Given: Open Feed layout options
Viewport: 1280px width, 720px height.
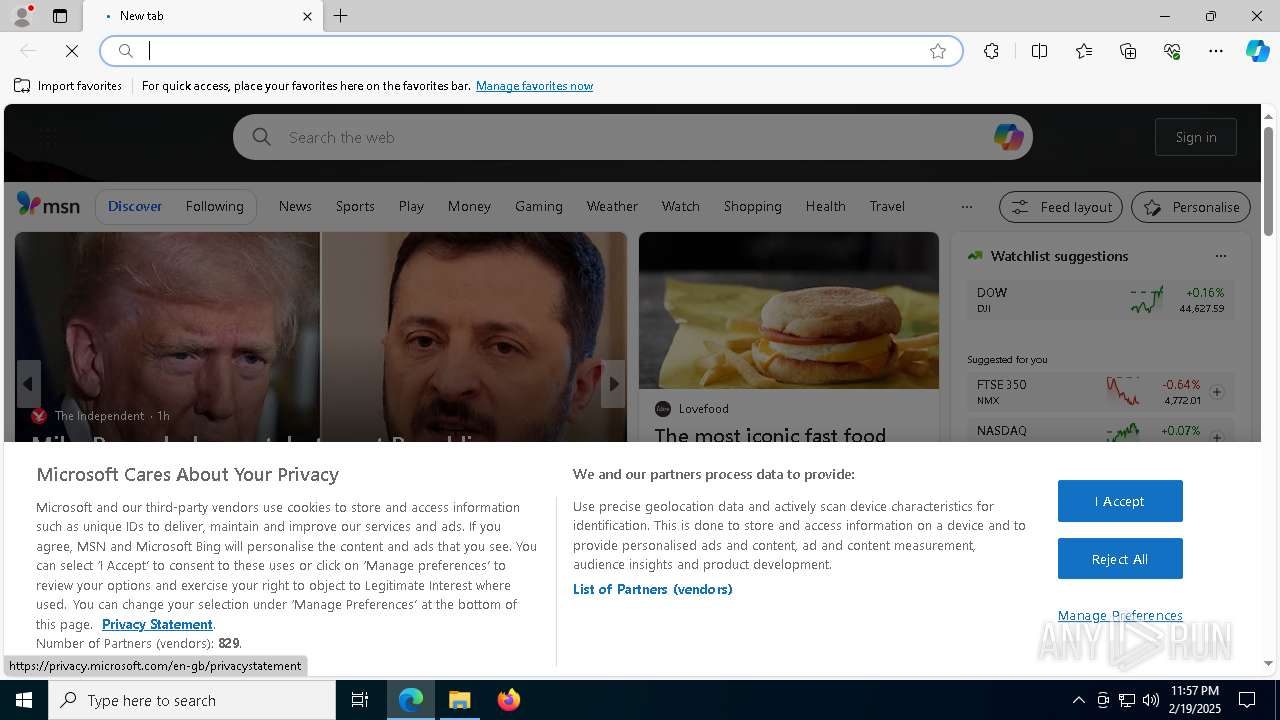Looking at the screenshot, I should pos(1061,207).
